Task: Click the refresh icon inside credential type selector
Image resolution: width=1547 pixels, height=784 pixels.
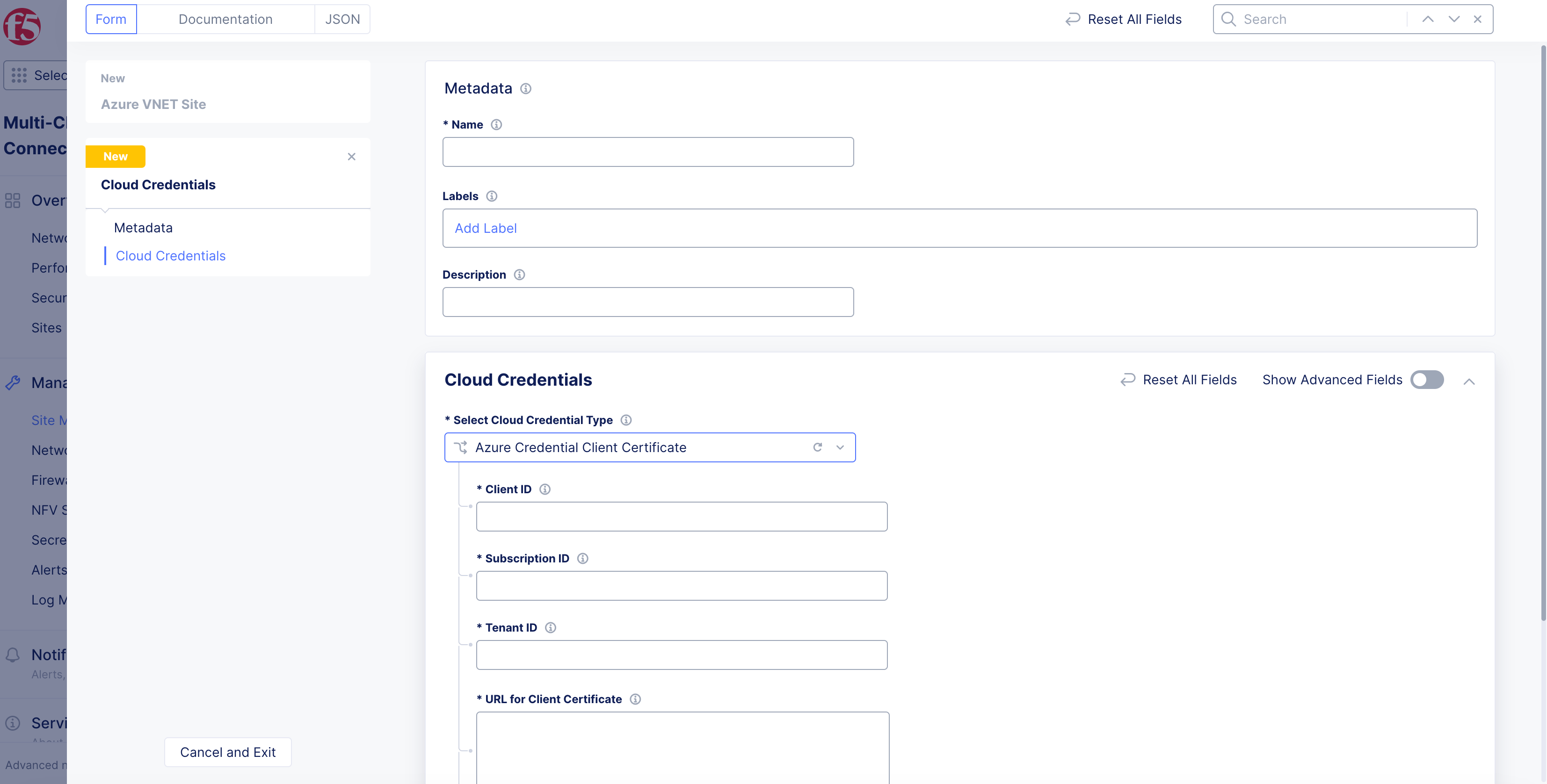Action: pos(817,447)
